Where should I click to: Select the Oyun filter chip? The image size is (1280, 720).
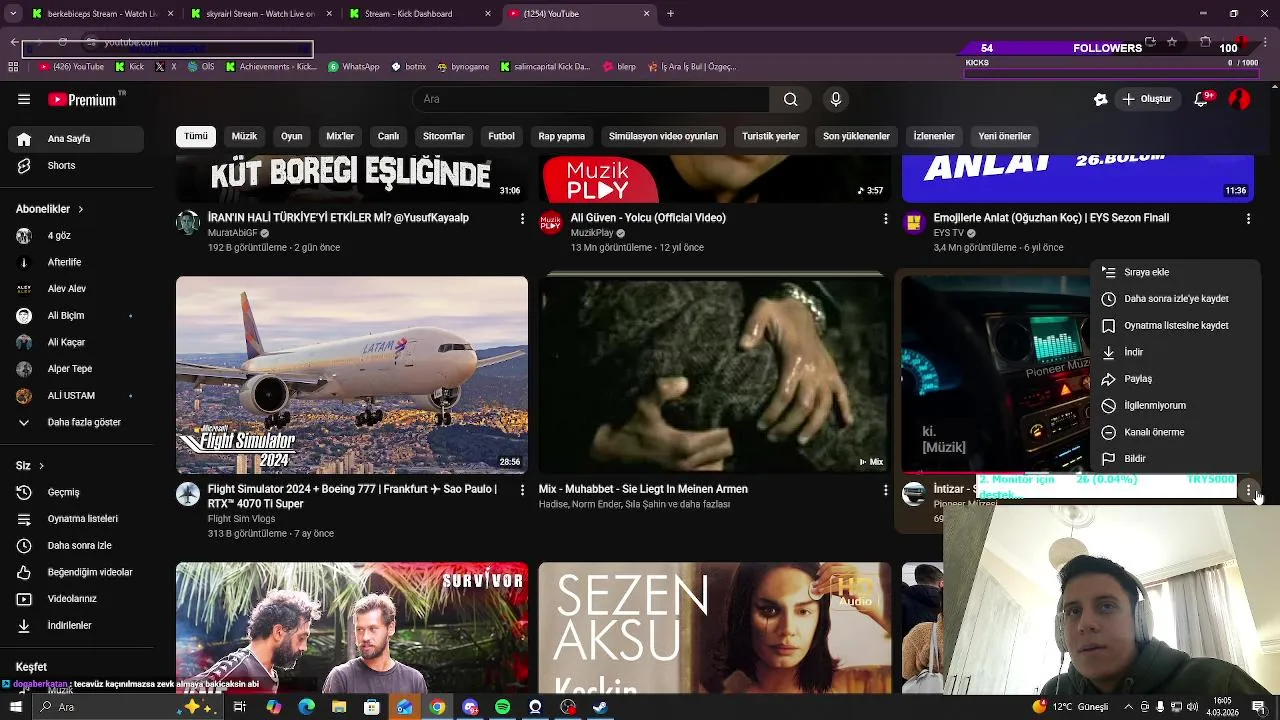(x=292, y=136)
